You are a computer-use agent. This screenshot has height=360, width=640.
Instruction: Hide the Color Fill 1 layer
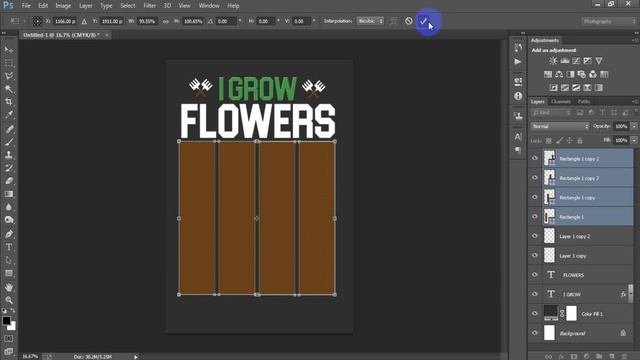point(535,313)
